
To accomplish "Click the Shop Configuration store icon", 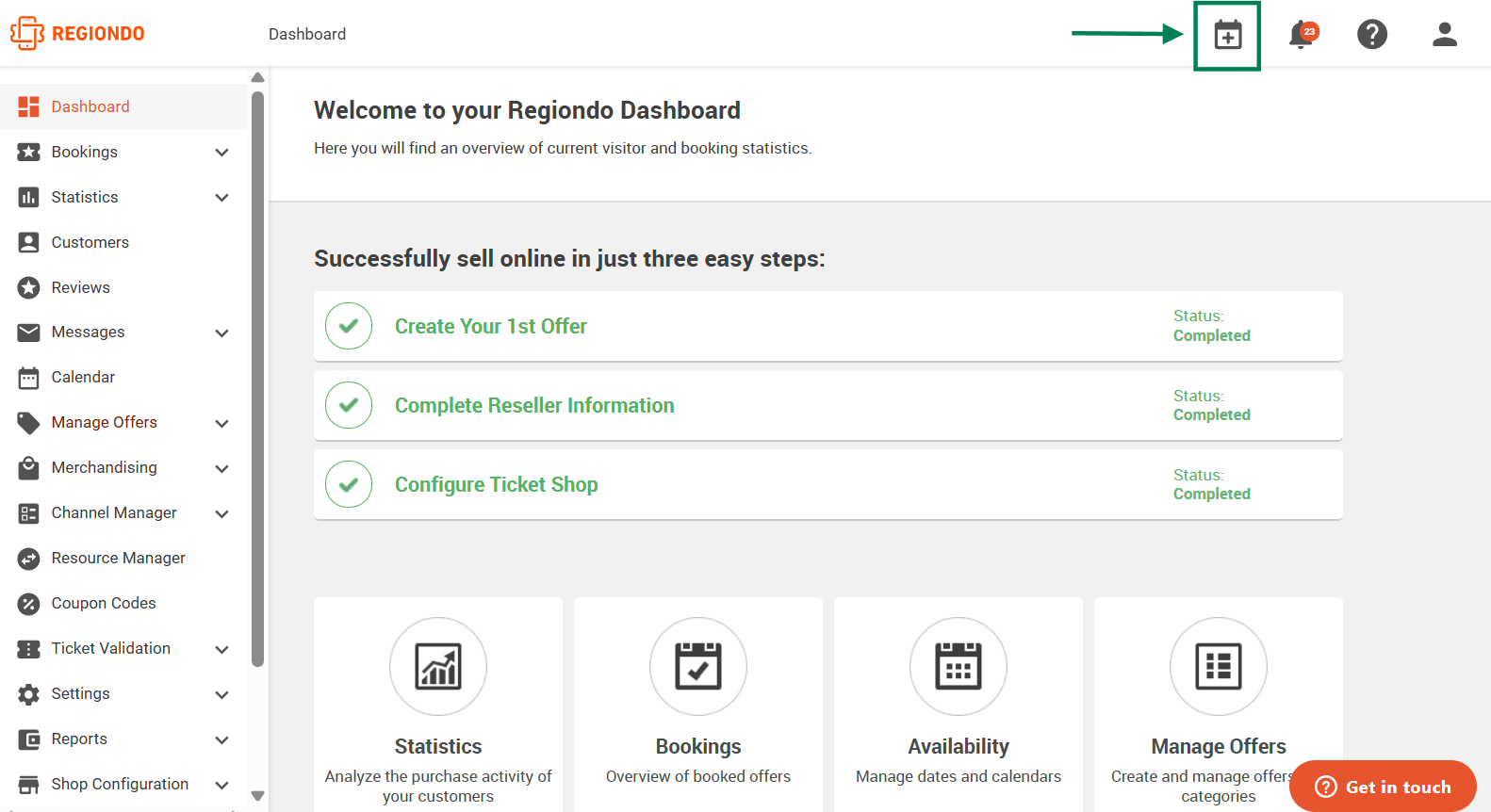I will click(29, 785).
